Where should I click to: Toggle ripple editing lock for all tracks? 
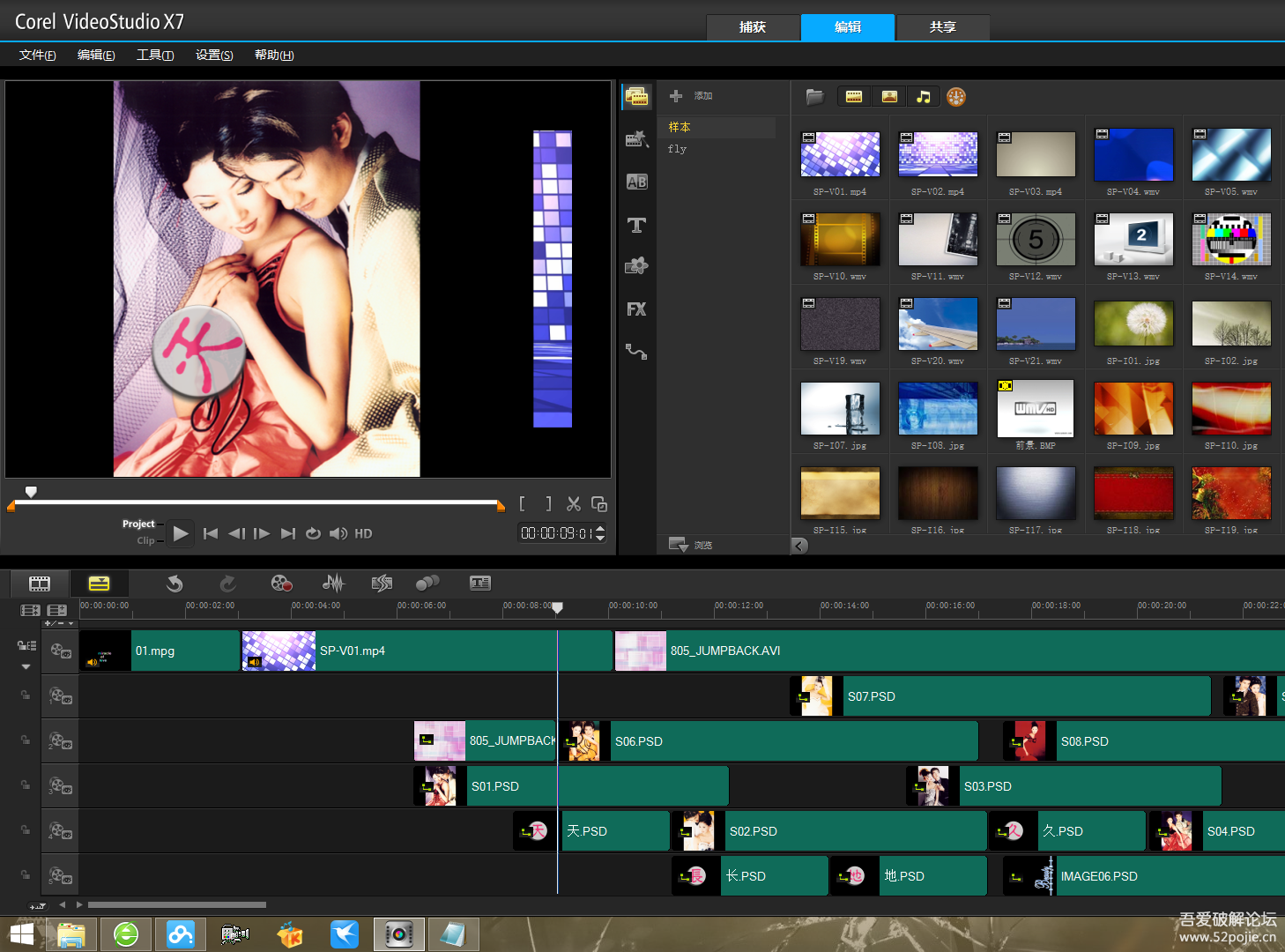point(26,646)
